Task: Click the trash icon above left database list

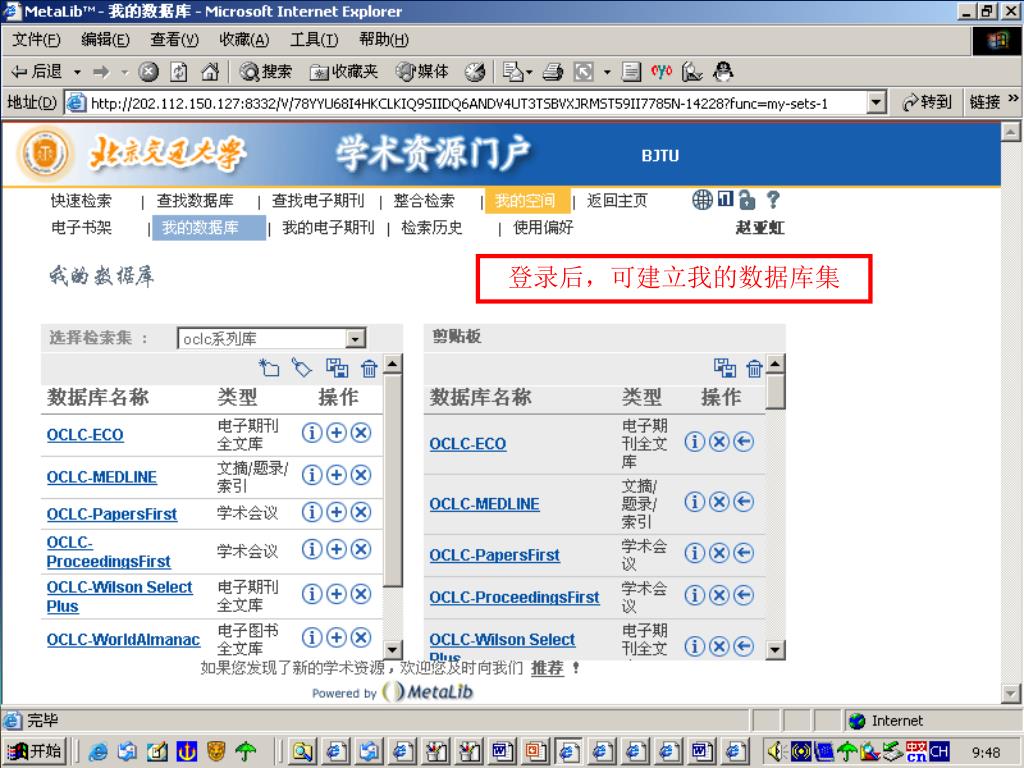Action: pos(369,368)
